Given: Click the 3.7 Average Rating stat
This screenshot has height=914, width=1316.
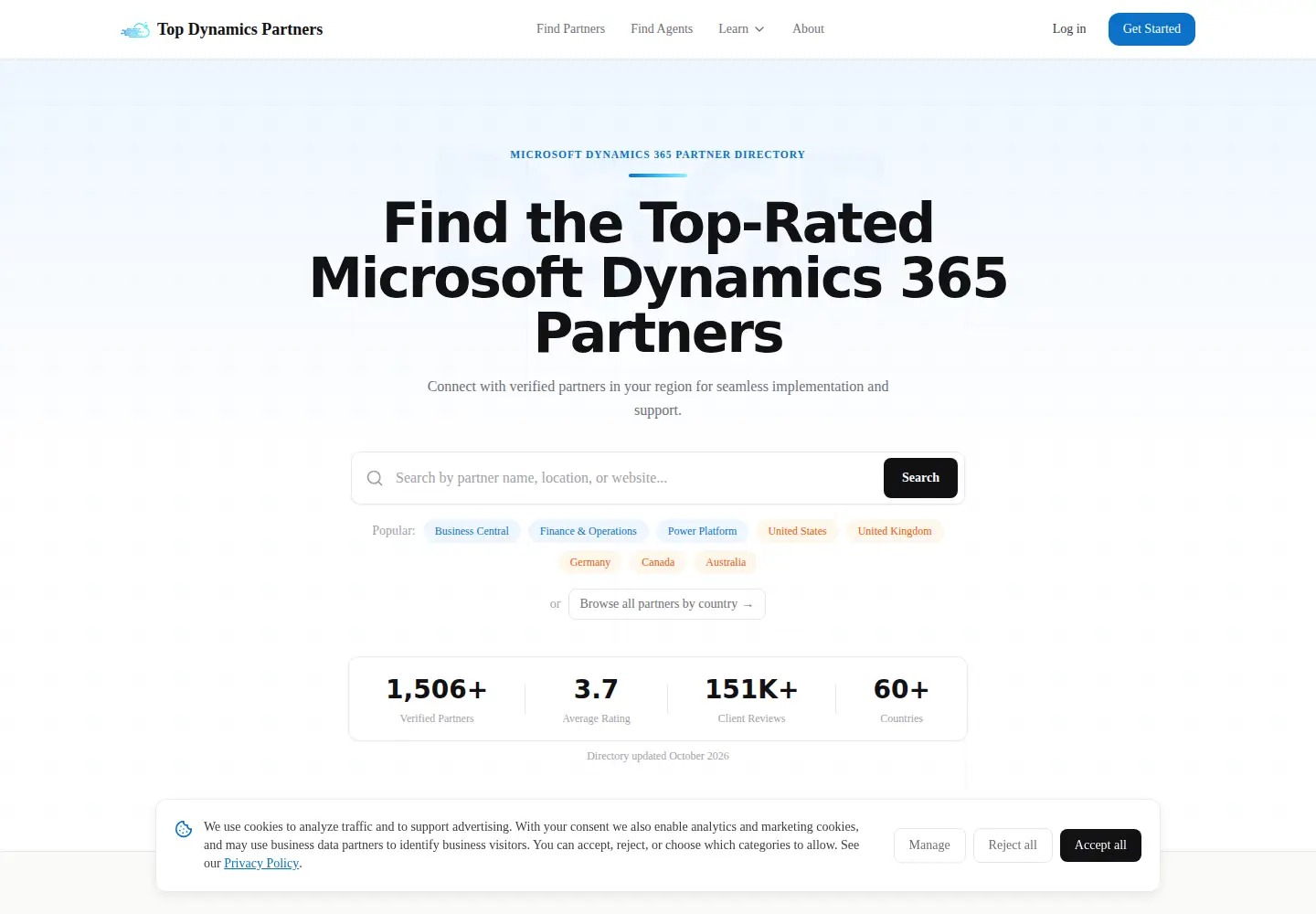Looking at the screenshot, I should coord(596,699).
